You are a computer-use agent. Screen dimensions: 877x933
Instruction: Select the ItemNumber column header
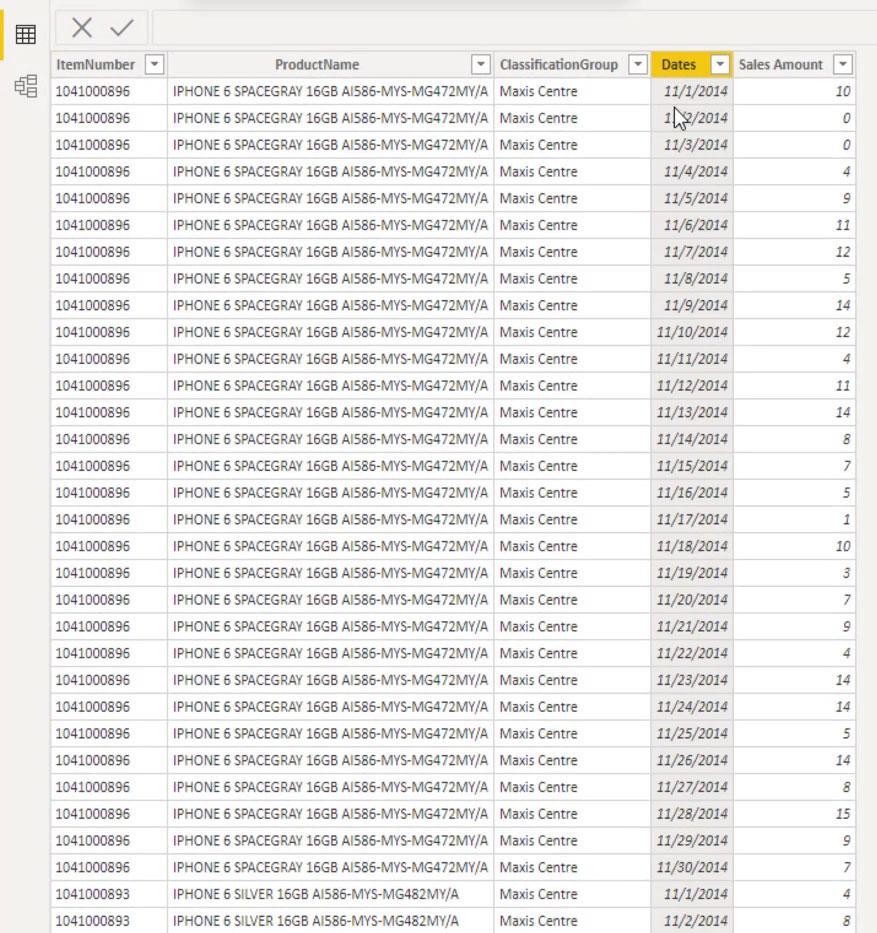pyautogui.click(x=96, y=64)
